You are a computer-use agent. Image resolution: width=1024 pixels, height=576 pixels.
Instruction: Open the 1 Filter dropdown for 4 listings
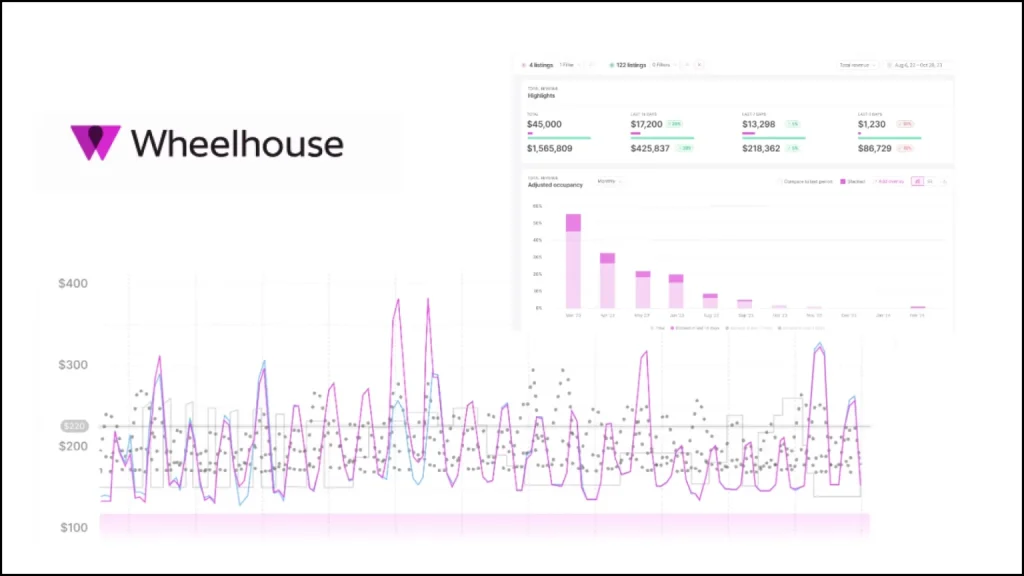tap(567, 65)
